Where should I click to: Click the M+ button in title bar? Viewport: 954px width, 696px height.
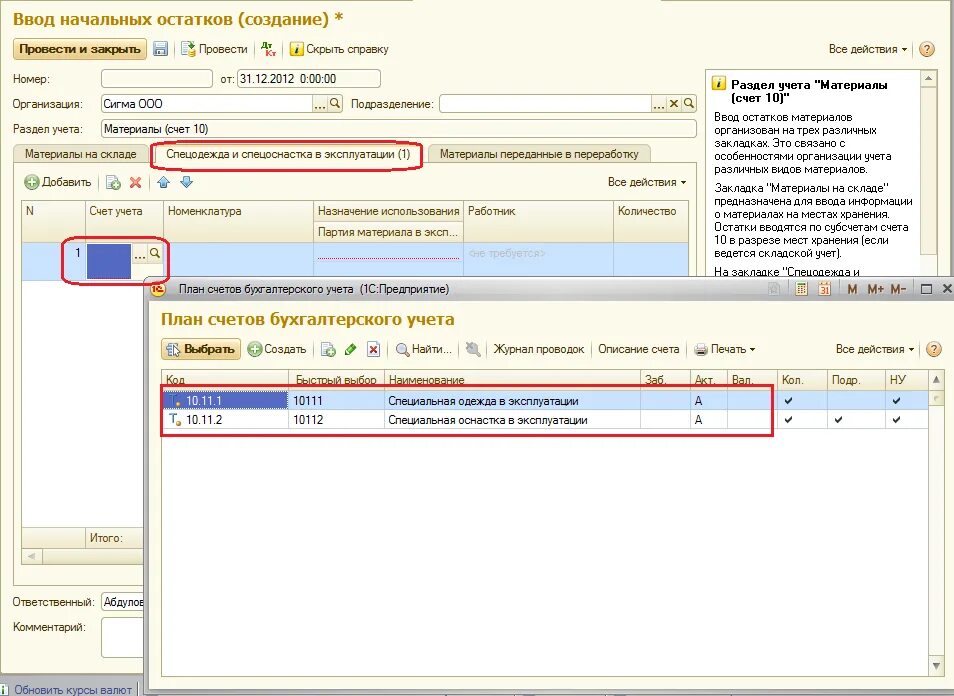coord(875,289)
